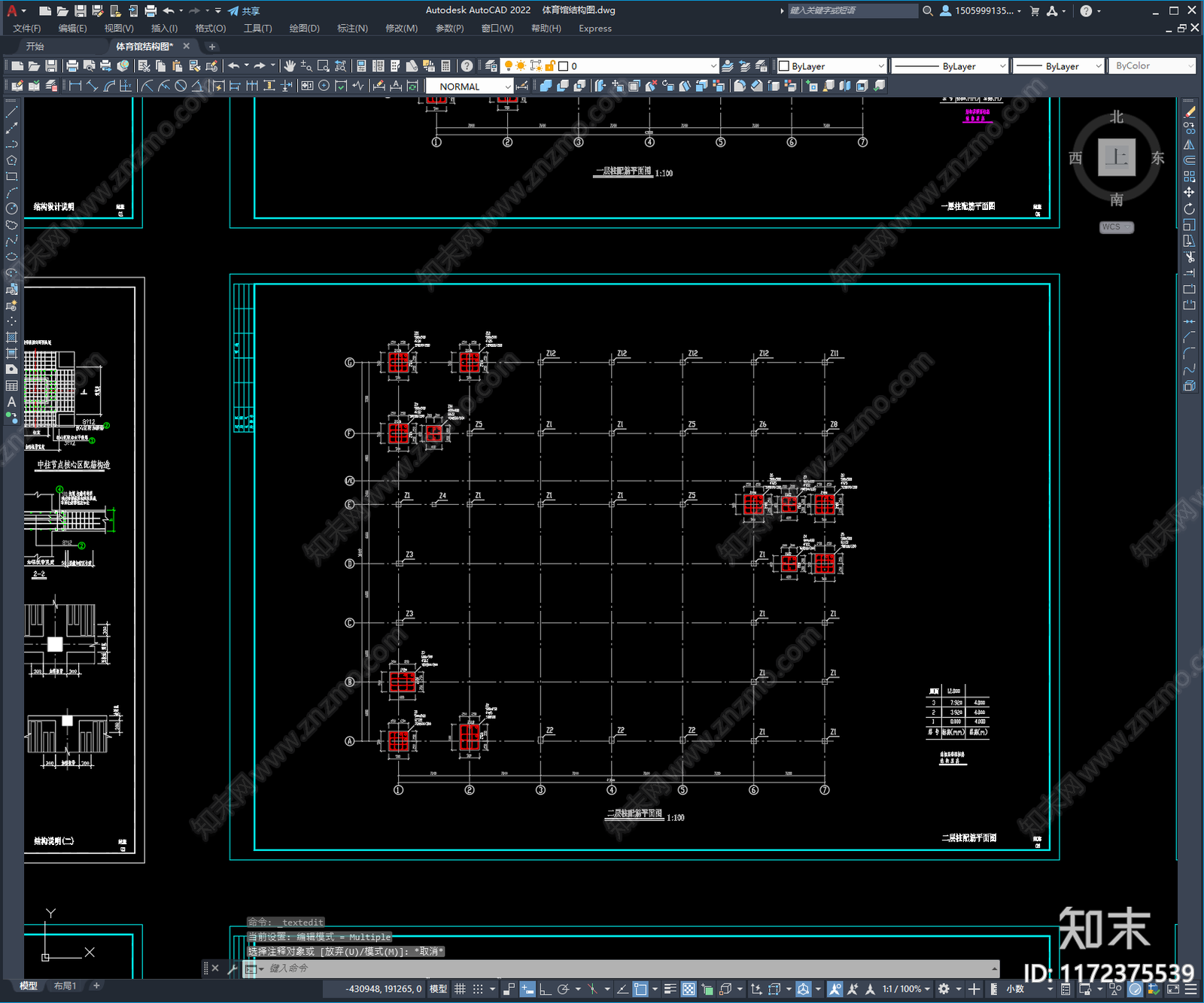Image resolution: width=1204 pixels, height=1003 pixels.
Task: Open the ByLayer color dropdown
Action: [832, 66]
